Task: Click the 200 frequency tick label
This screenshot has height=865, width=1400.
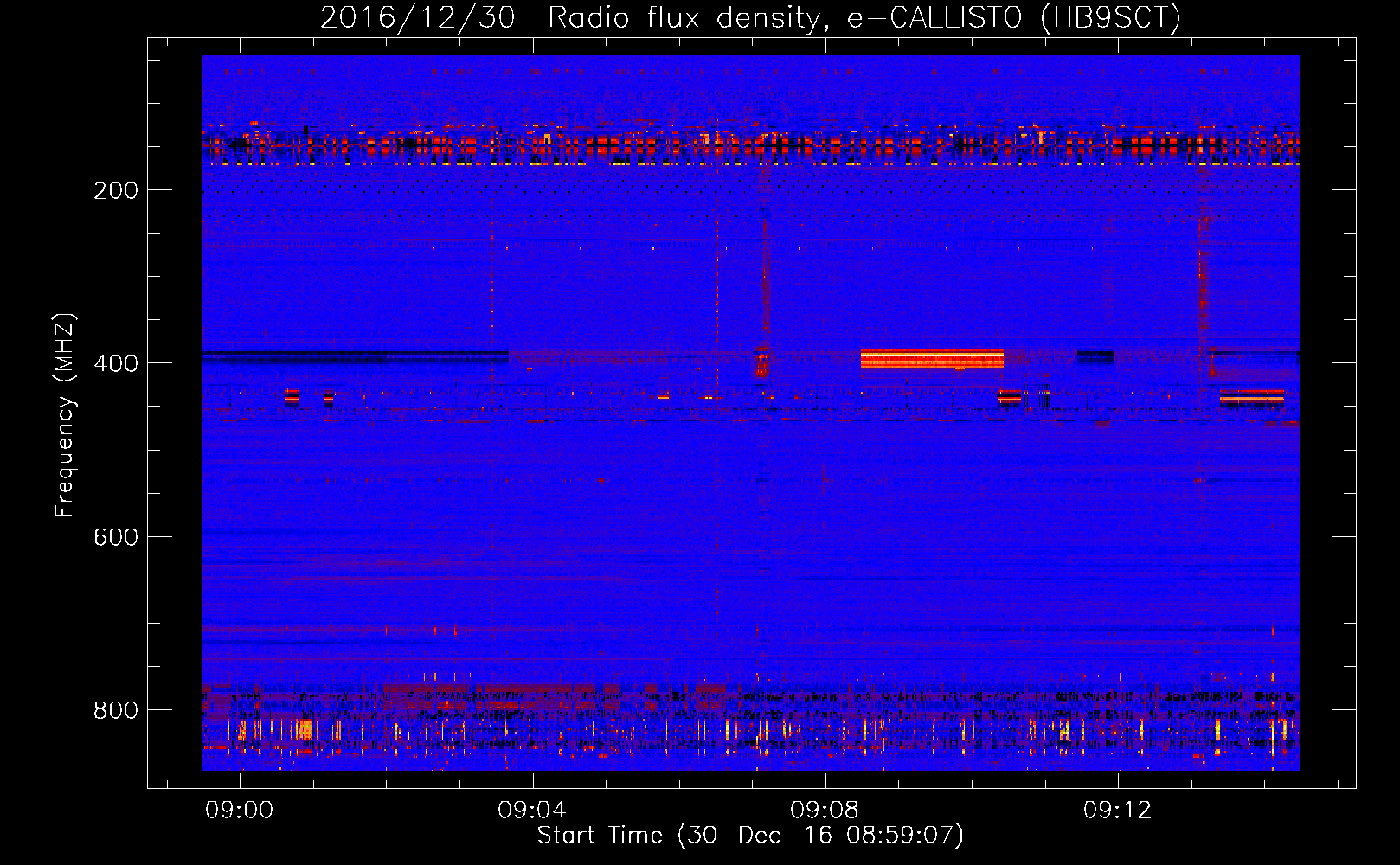Action: [116, 190]
